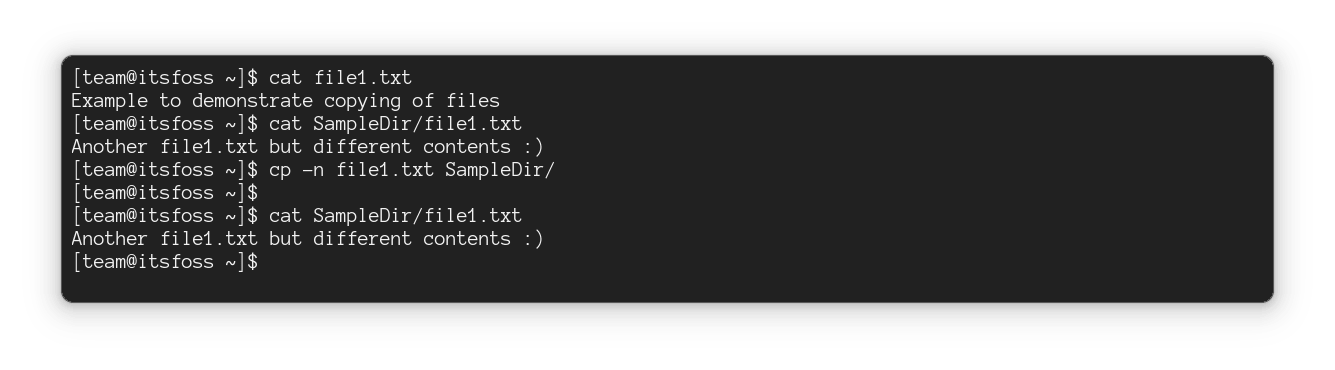Click the first 'cat SampleDir/file1.txt' command
The height and width of the screenshot is (370, 1335).
point(395,124)
